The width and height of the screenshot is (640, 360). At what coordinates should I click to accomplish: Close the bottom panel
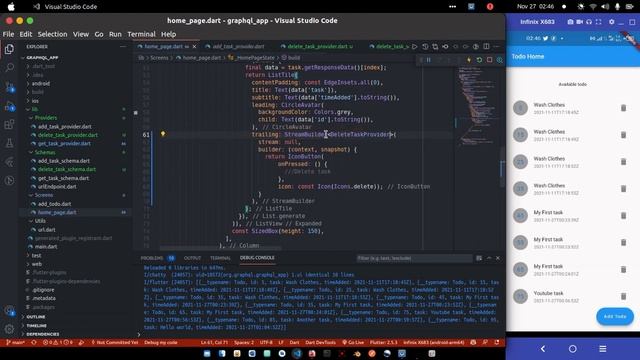point(498,258)
